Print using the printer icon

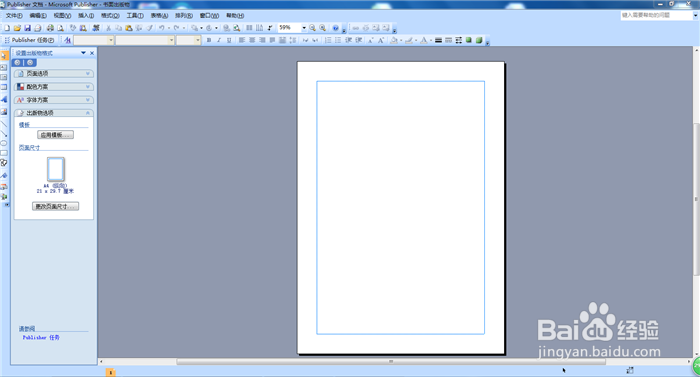(x=50, y=28)
